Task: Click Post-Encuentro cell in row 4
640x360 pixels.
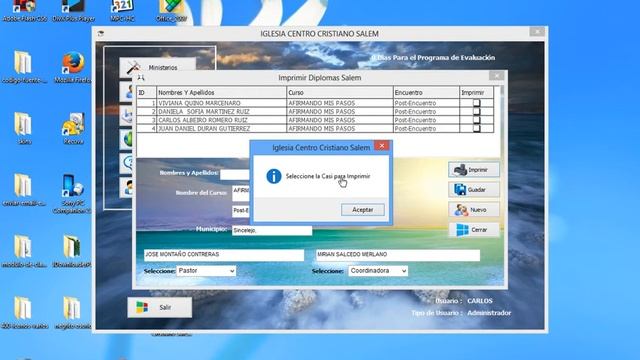Action: coord(426,129)
